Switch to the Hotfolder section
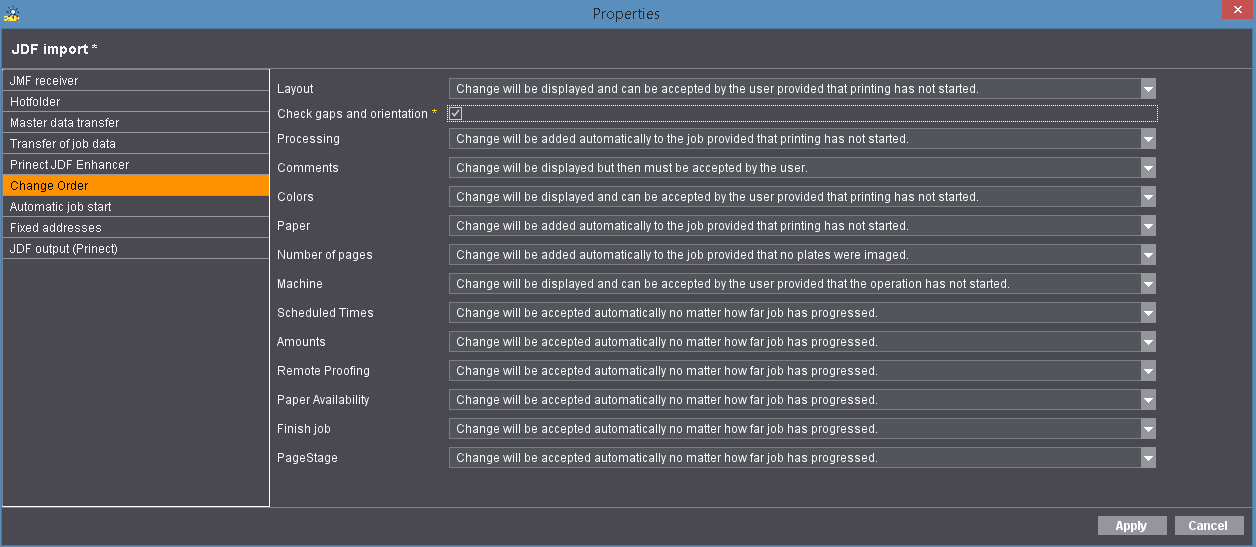 [x=135, y=102]
